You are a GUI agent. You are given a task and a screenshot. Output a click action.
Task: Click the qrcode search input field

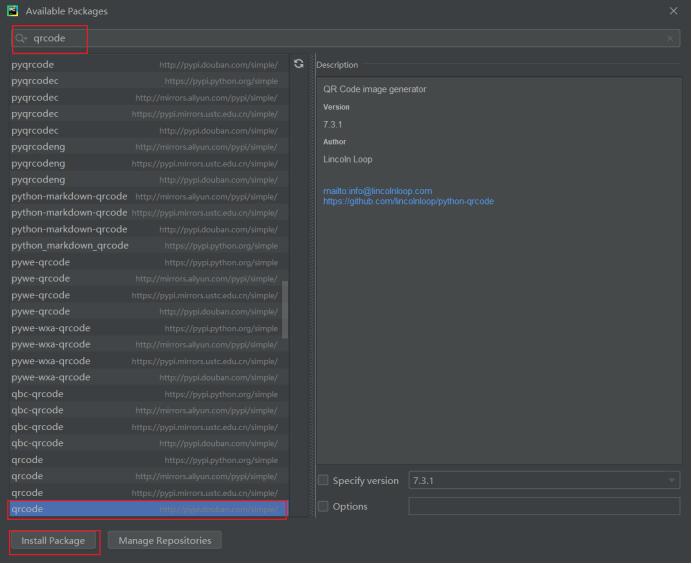click(340, 39)
